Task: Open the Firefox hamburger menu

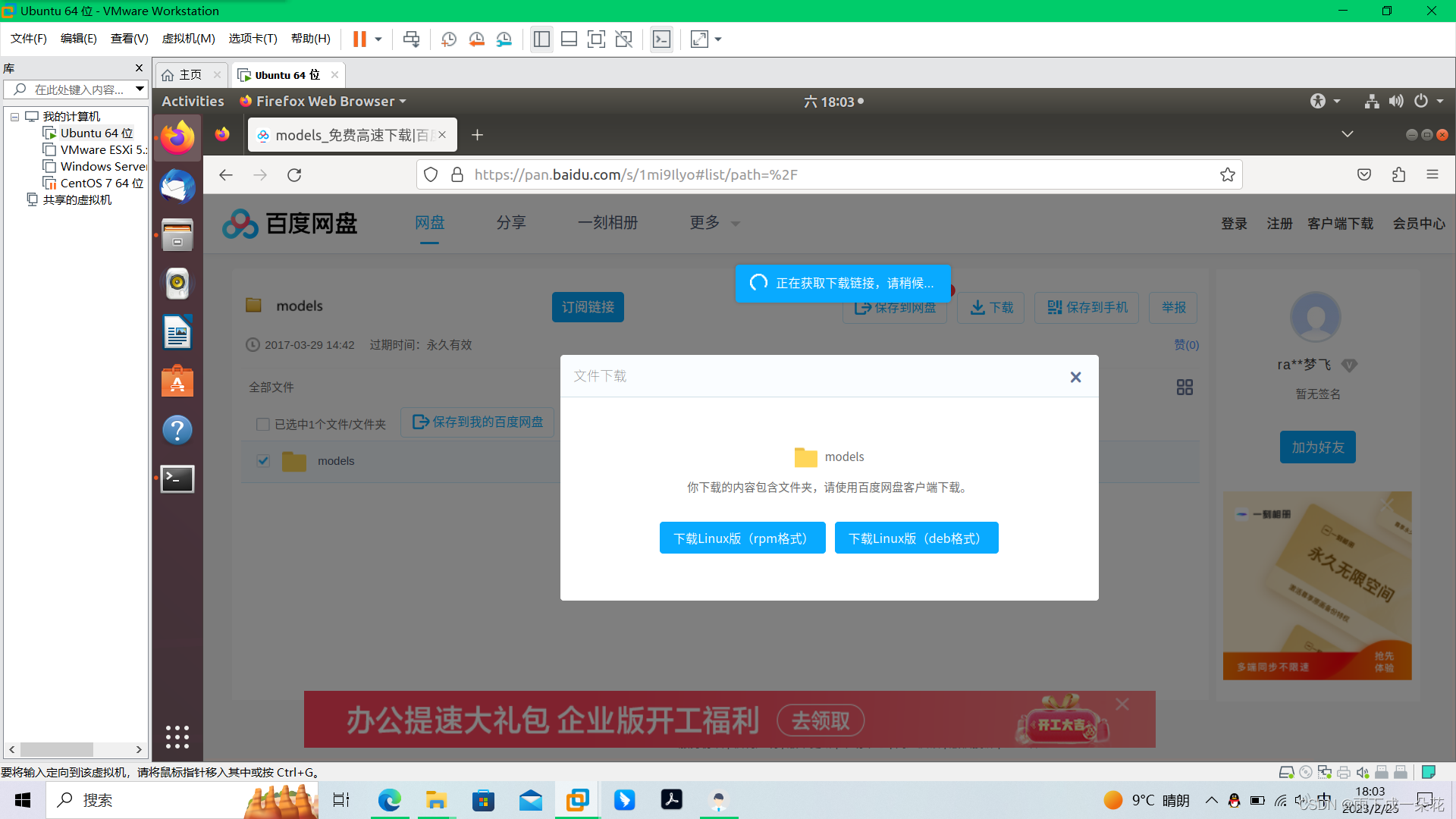Action: click(x=1432, y=175)
